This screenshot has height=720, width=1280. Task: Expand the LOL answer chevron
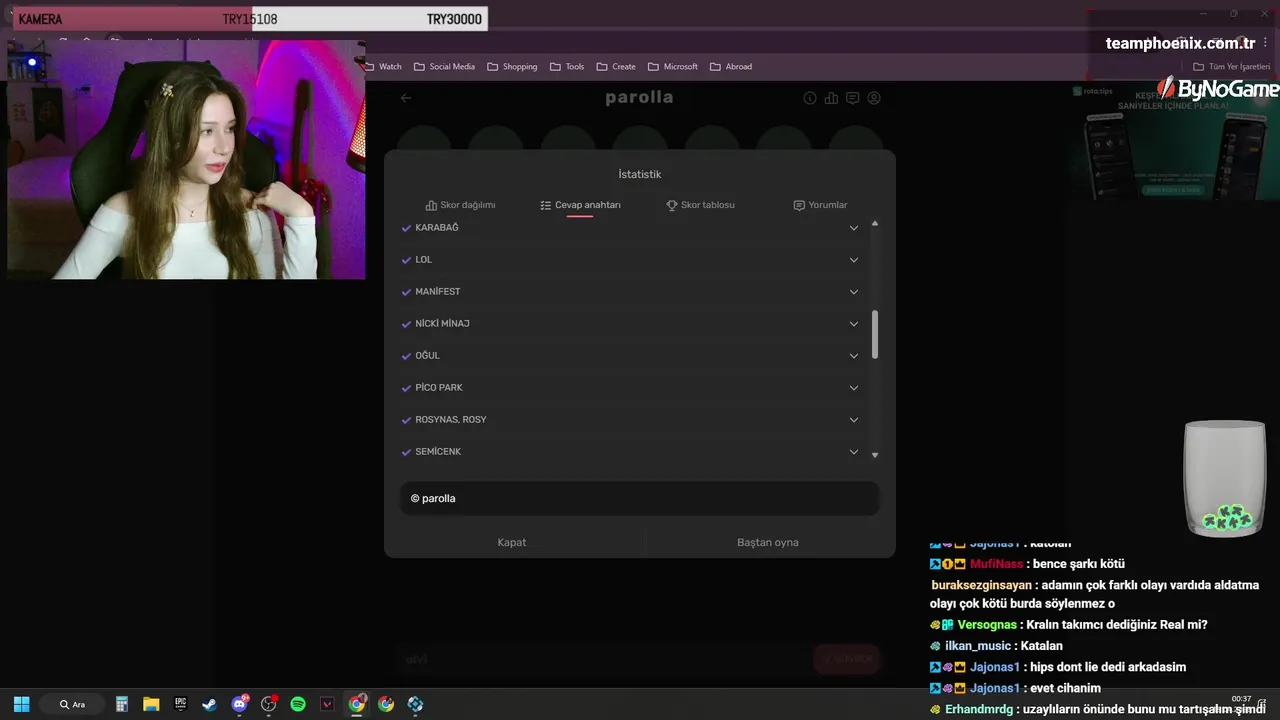tap(854, 260)
